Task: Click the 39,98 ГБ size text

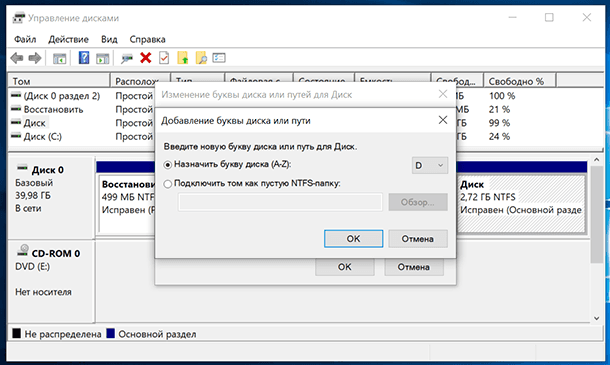Action: click(x=33, y=195)
